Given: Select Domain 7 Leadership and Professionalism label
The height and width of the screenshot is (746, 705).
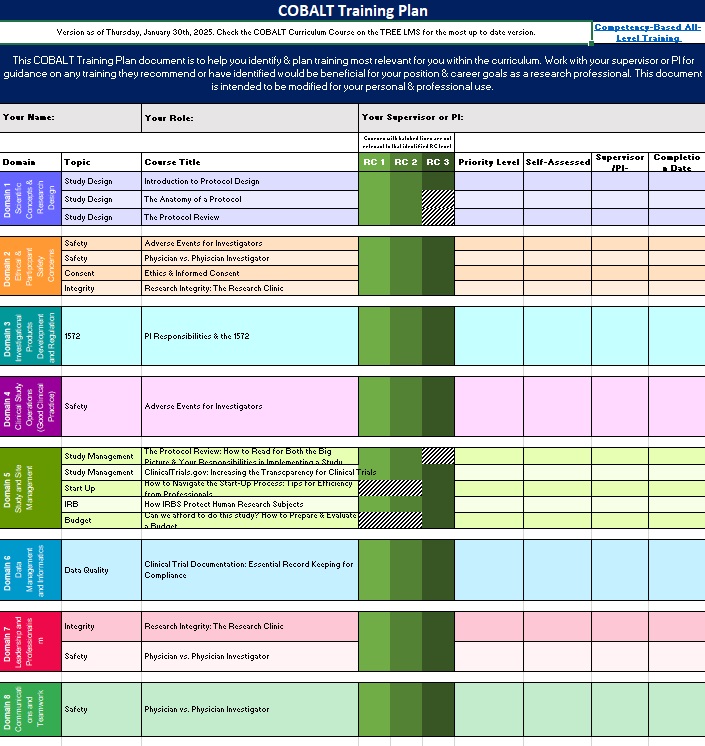Looking at the screenshot, I should [x=30, y=641].
